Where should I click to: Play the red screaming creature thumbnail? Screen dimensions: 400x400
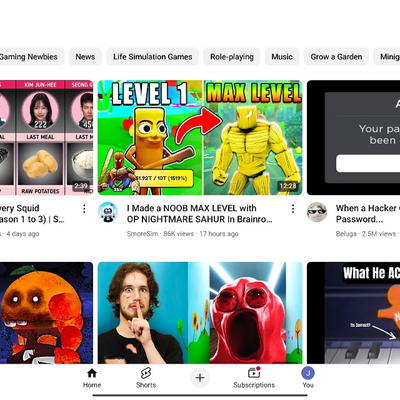tap(200, 313)
